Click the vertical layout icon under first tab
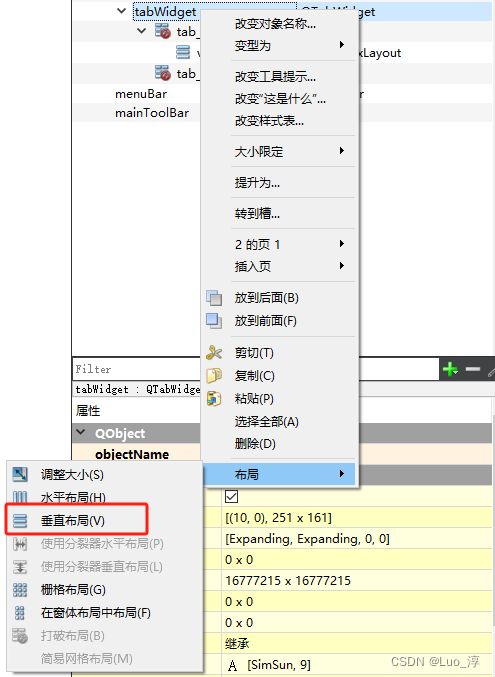This screenshot has width=495, height=677. coord(183,52)
